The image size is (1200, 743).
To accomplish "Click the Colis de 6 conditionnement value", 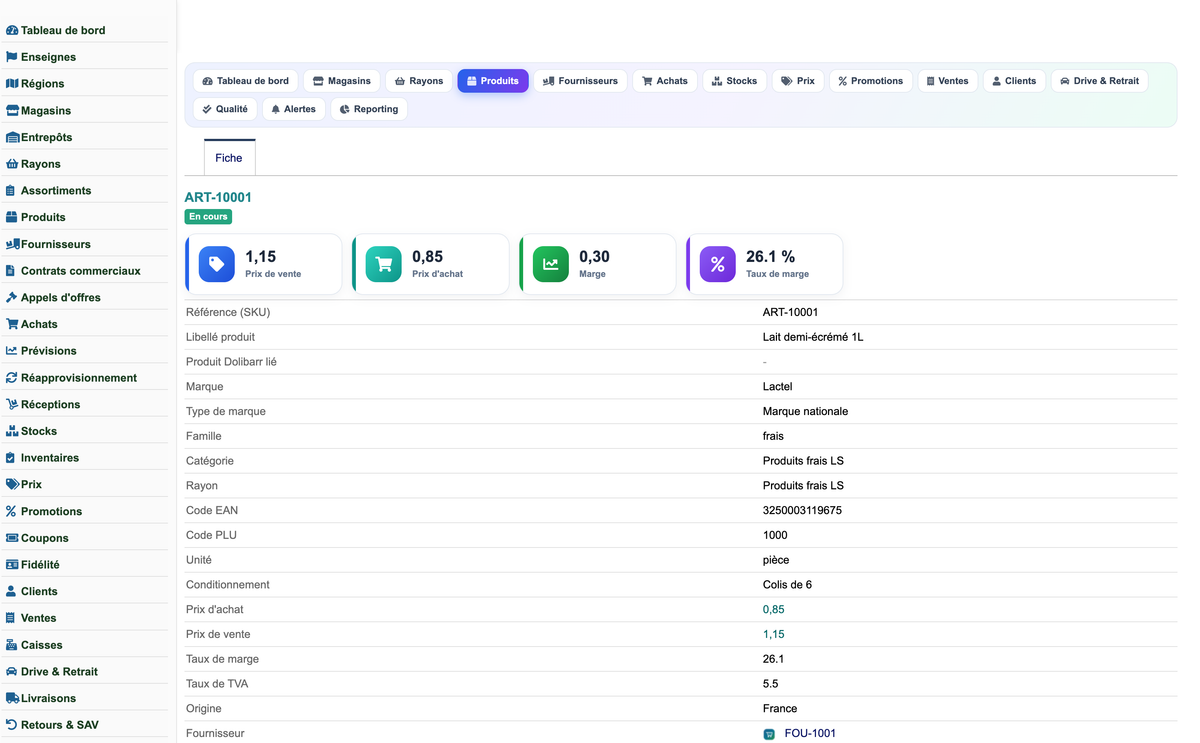I will pyautogui.click(x=787, y=585).
